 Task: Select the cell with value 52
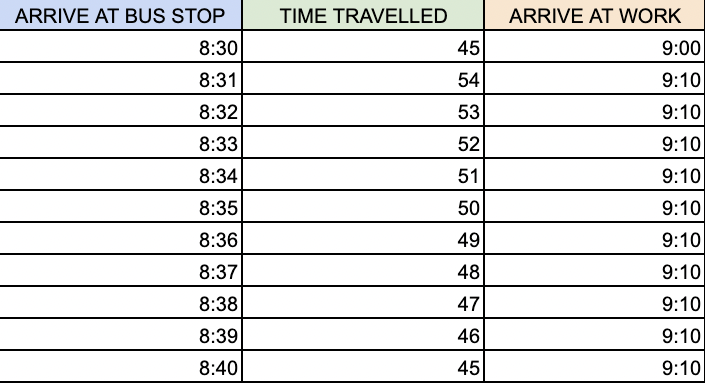[x=363, y=143]
